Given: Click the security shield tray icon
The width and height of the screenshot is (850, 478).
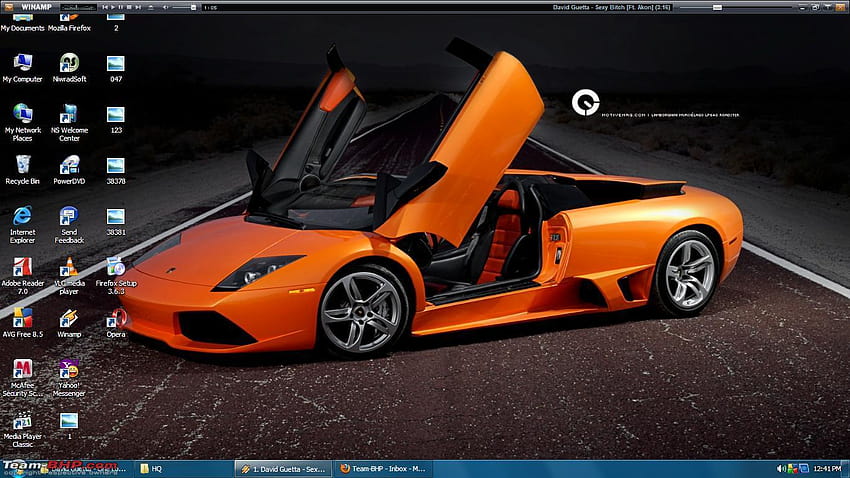Looking at the screenshot, I should (792, 469).
